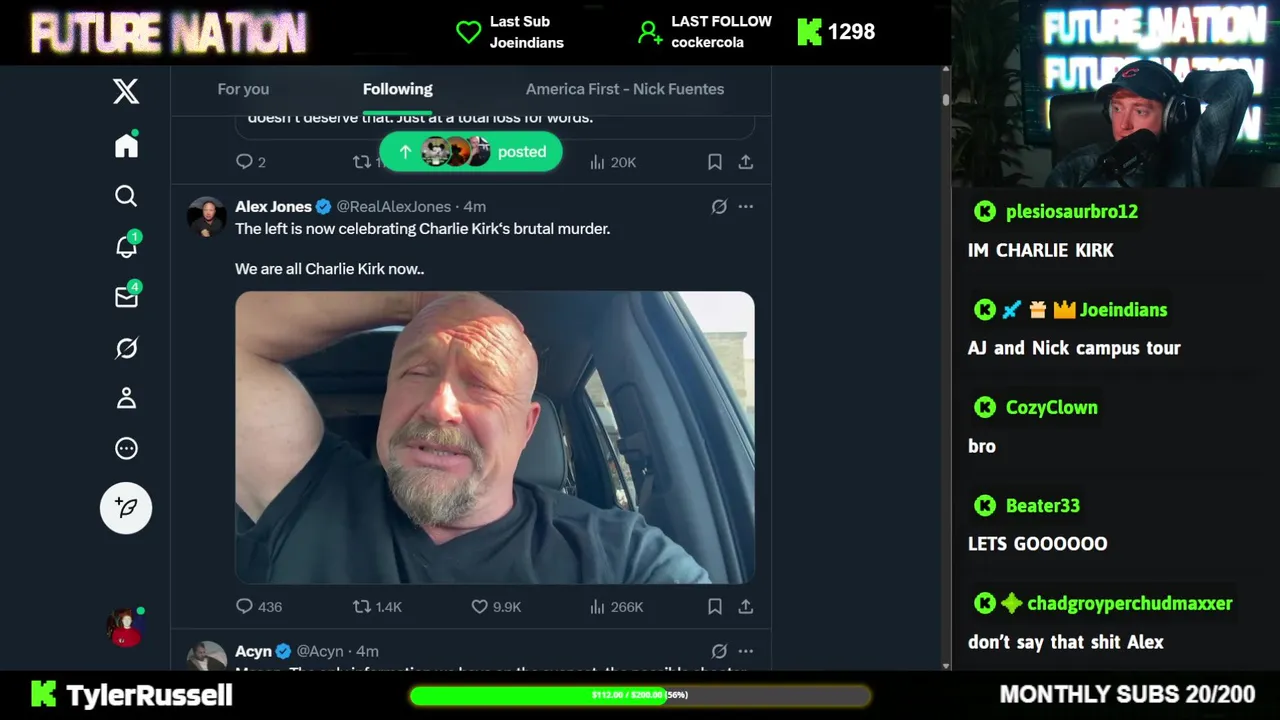Switch to America First - Nick Fuentes tab

(625, 89)
